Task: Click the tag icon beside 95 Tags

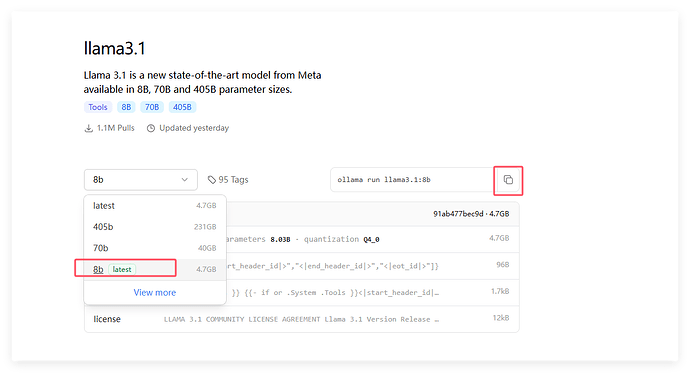Action: [212, 180]
